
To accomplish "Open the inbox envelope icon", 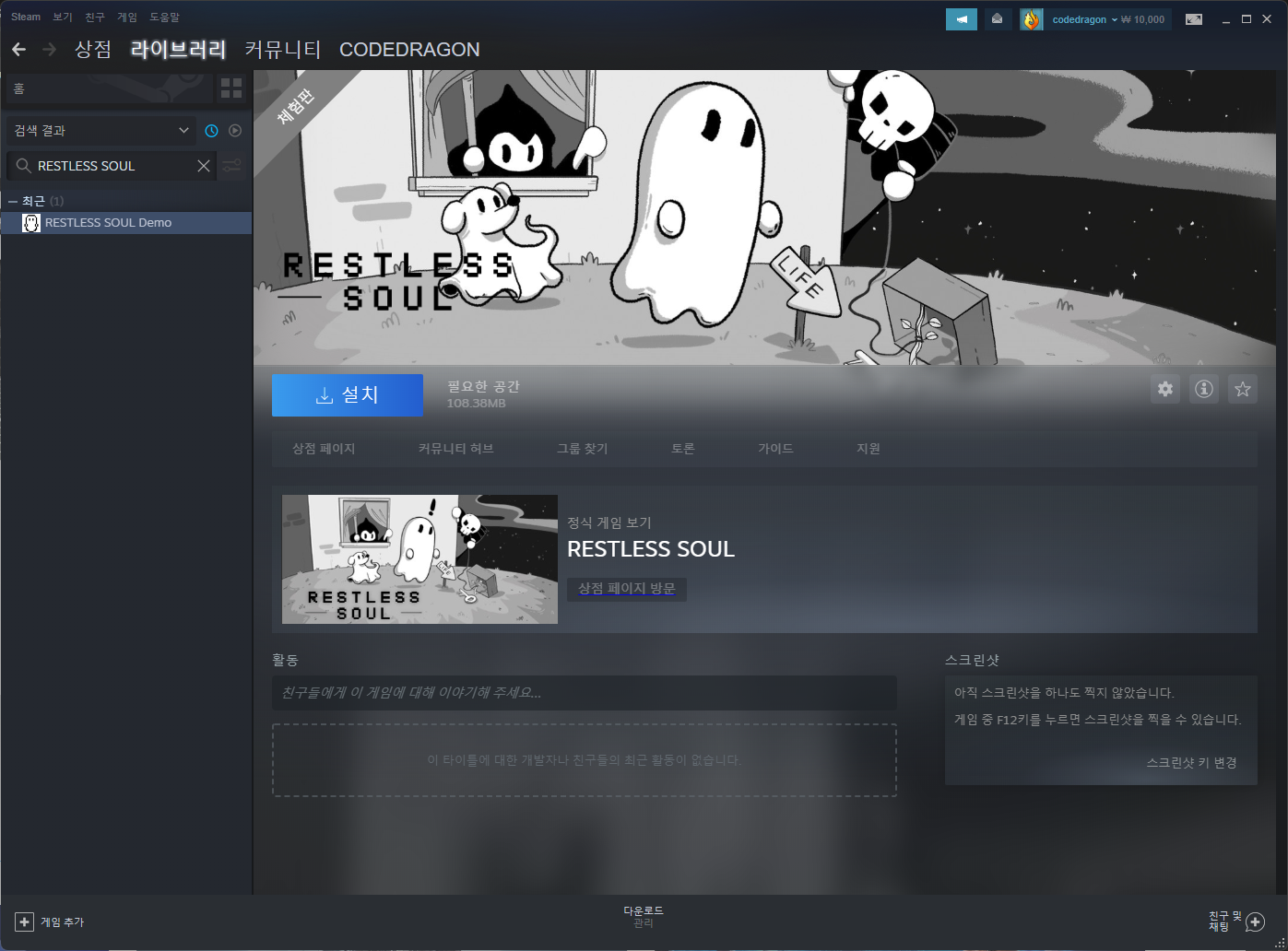I will [997, 19].
